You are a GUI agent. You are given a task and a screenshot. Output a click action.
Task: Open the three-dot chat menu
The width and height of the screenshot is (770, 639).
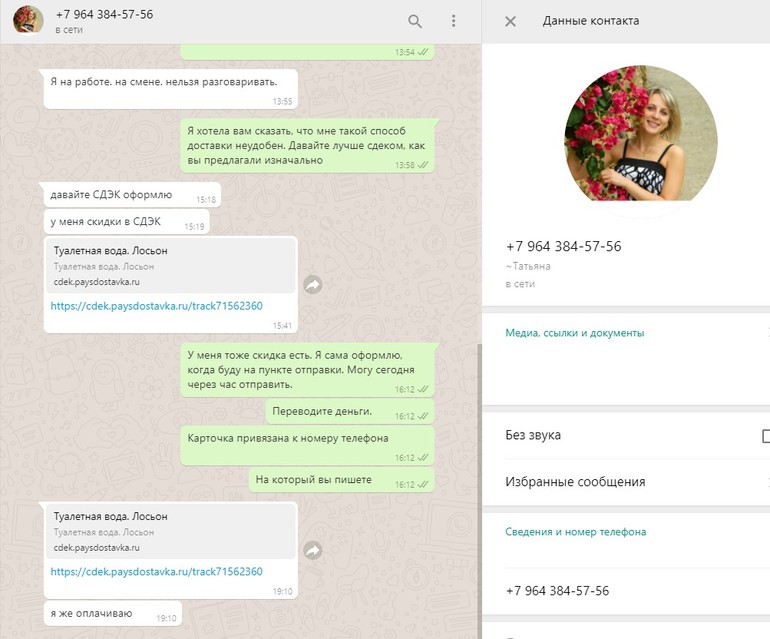(x=453, y=21)
